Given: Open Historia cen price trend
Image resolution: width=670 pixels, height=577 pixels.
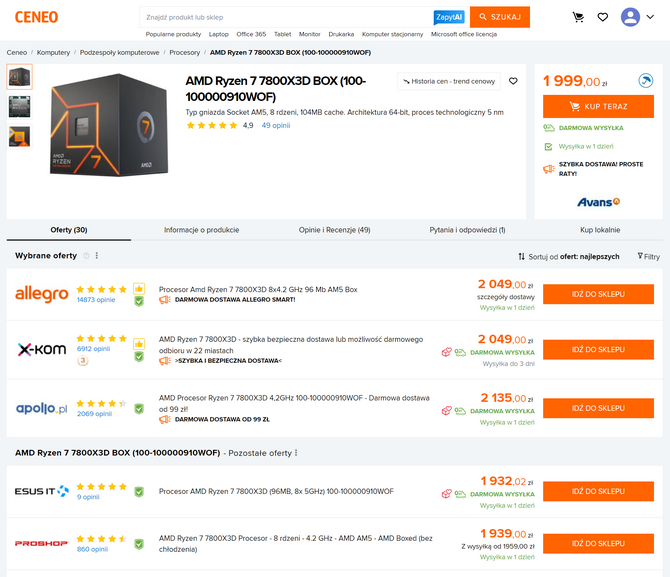Looking at the screenshot, I should point(449,81).
